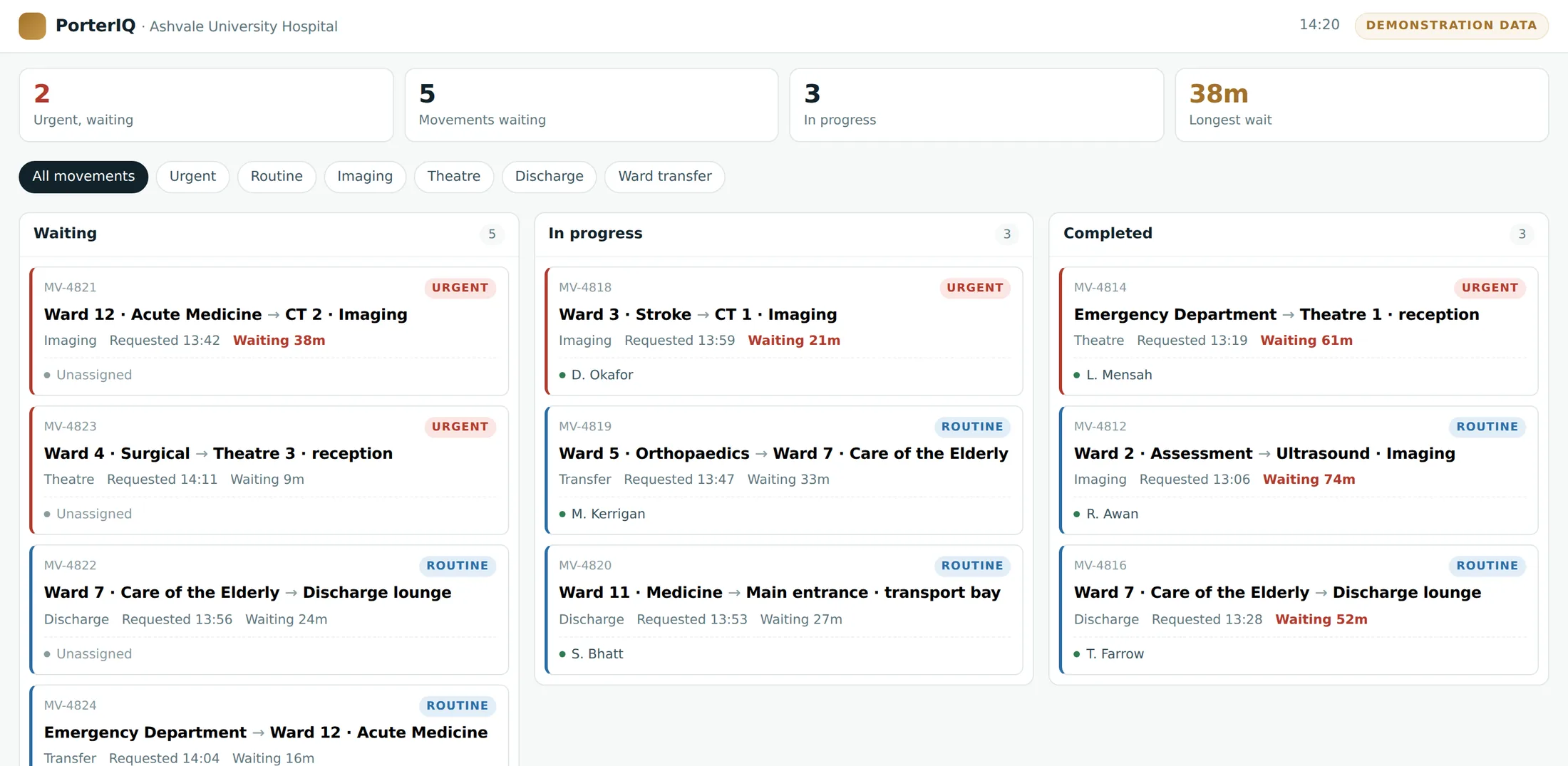
Task: Click title Ward 12 Acute Medicine to CT 2
Action: [225, 314]
